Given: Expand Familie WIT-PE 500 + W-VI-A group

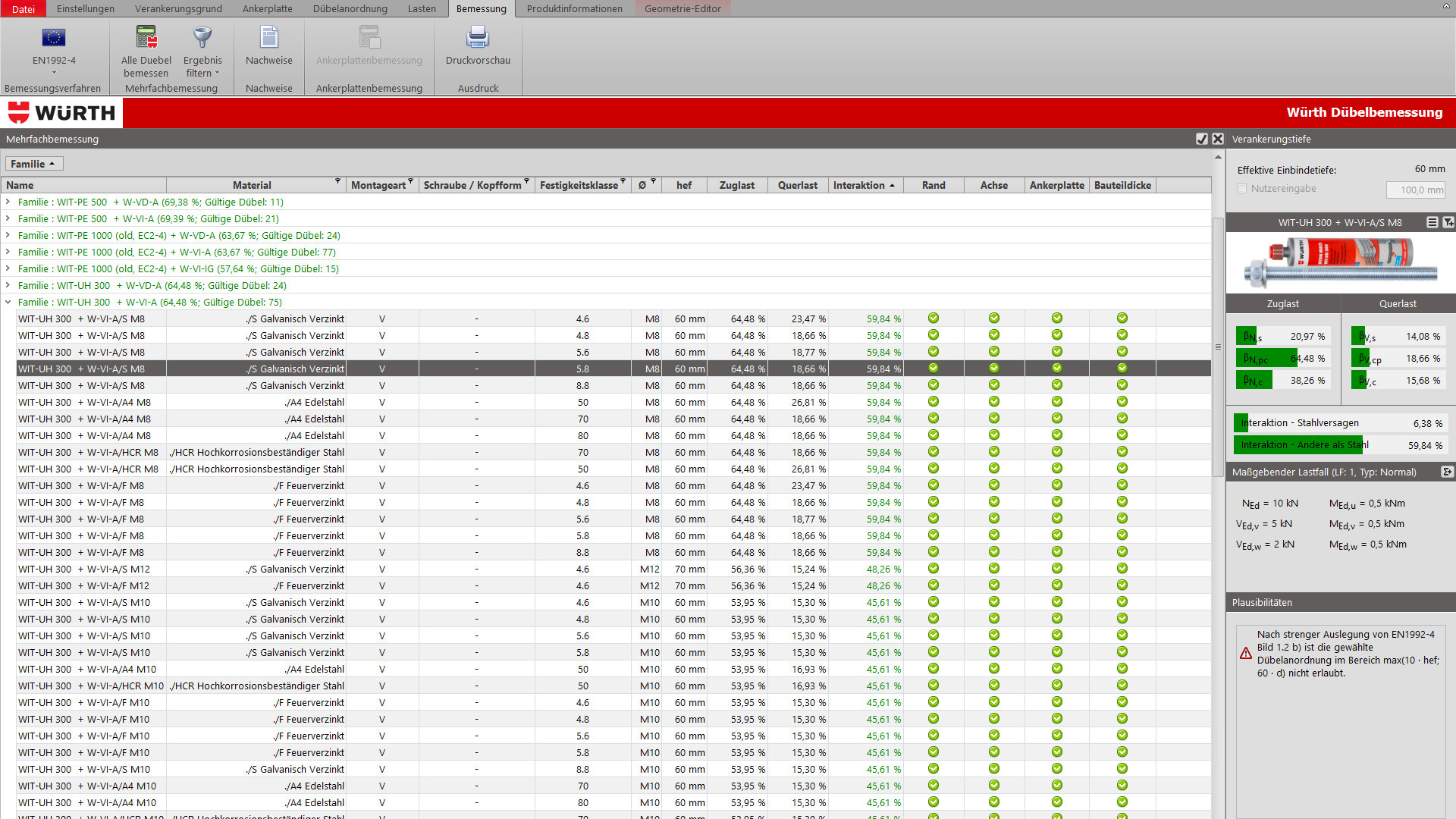Looking at the screenshot, I should click(x=8, y=218).
